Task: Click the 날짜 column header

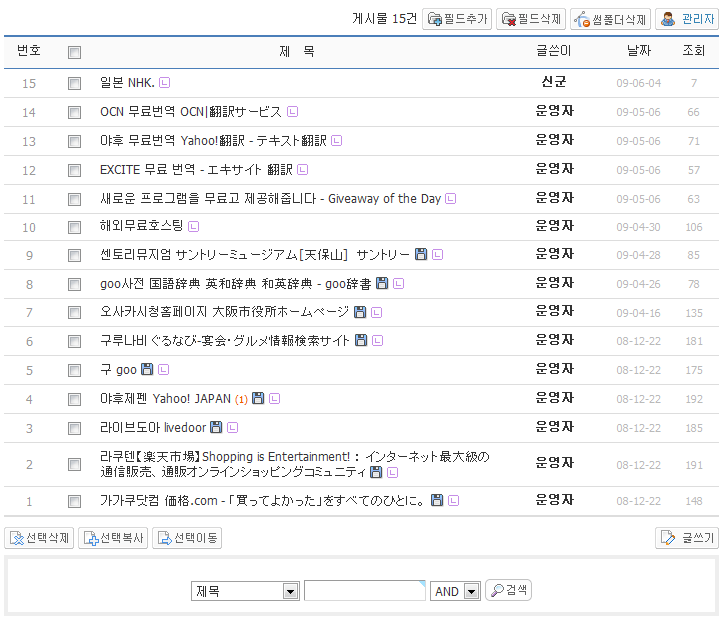Action: 638,51
